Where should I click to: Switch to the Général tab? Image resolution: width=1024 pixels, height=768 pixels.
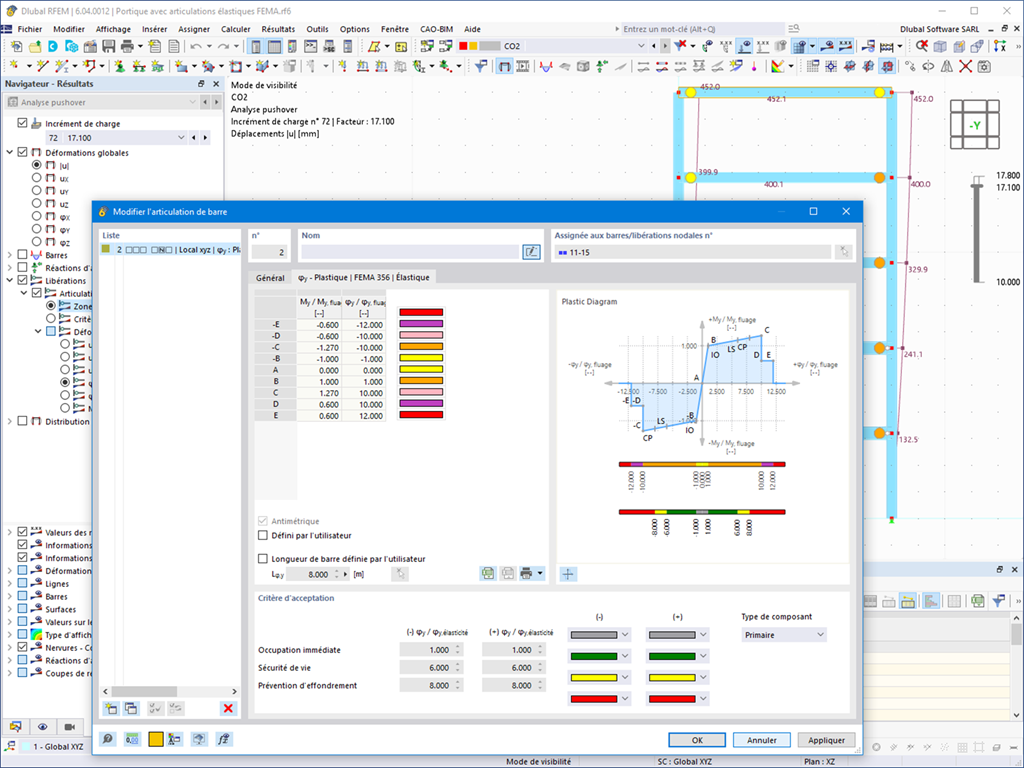(x=270, y=278)
